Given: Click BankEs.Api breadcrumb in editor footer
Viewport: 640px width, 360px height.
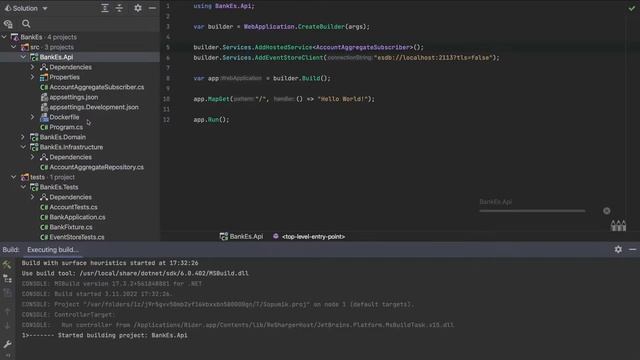Looking at the screenshot, I should (241, 236).
